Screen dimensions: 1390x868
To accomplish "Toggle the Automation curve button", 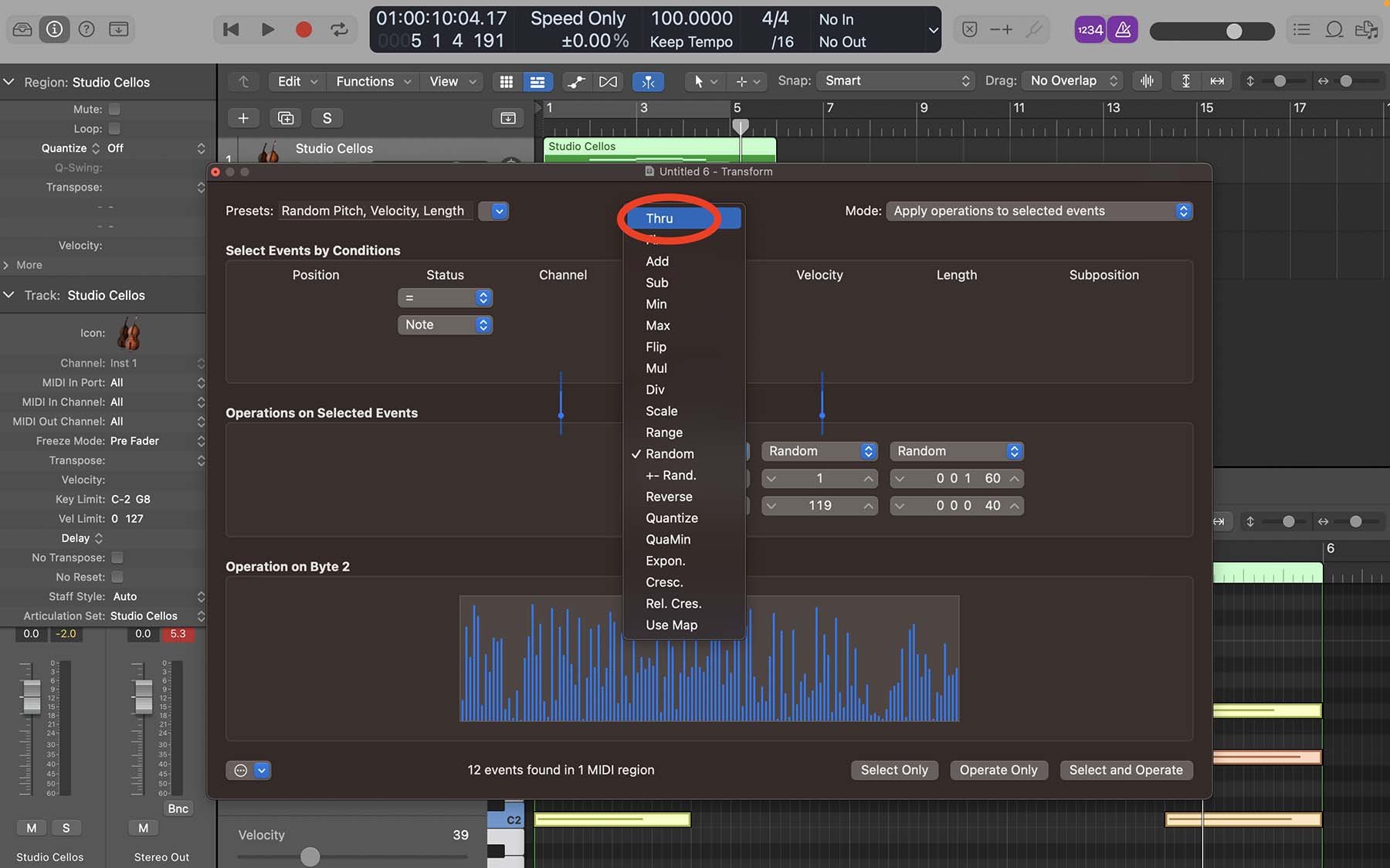I will pos(576,81).
